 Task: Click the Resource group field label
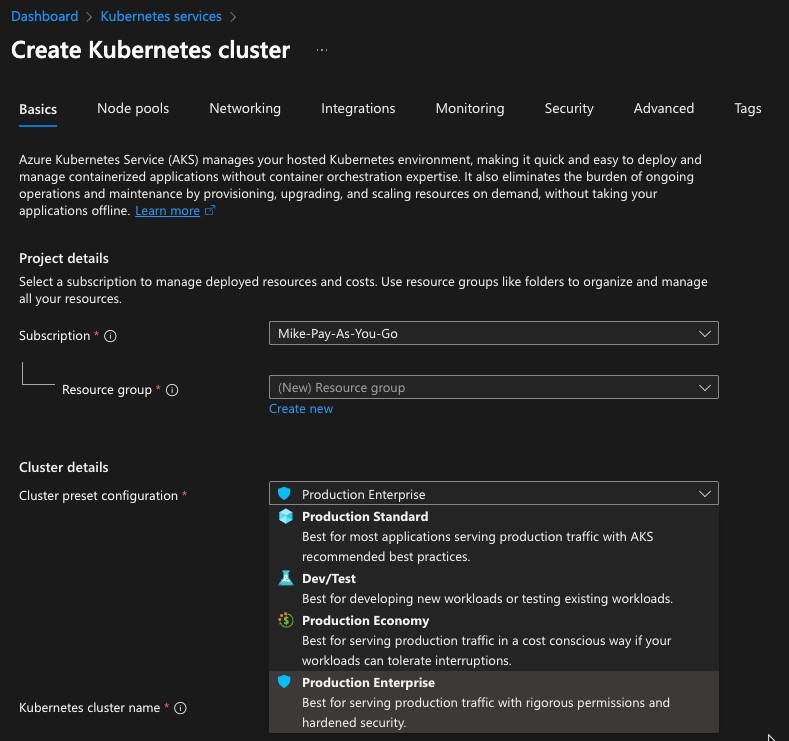(x=107, y=390)
